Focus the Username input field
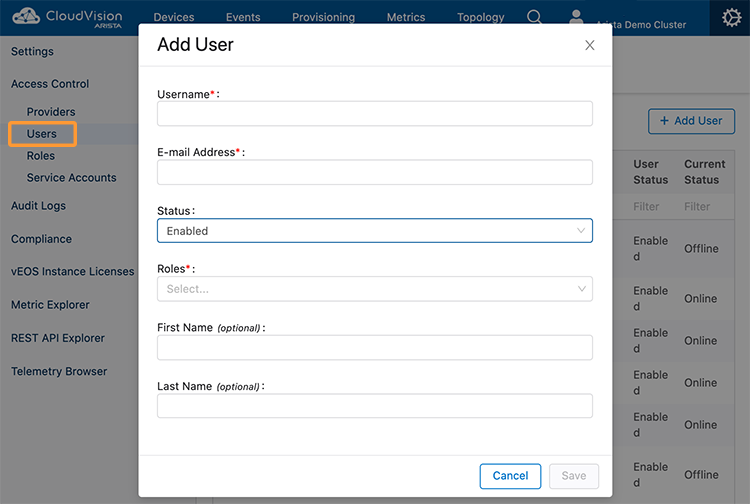 coord(375,113)
